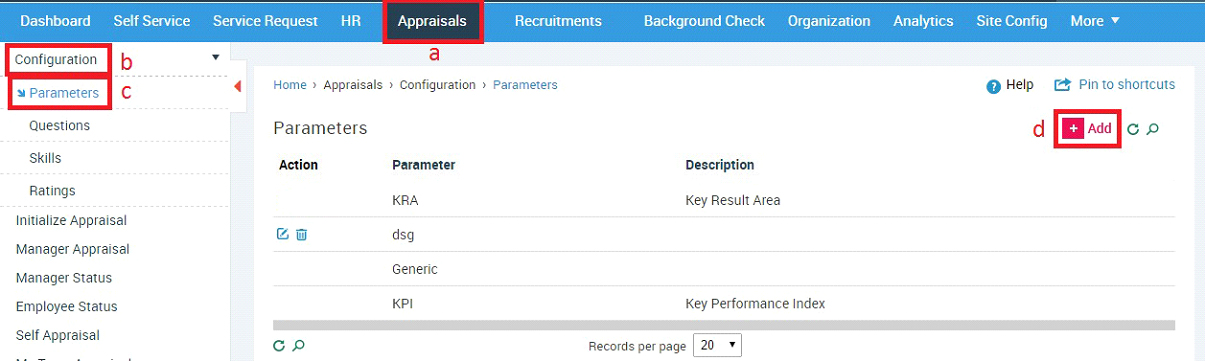Go to Home breadcrumb link
Image resolution: width=1205 pixels, height=361 pixels.
coord(290,85)
